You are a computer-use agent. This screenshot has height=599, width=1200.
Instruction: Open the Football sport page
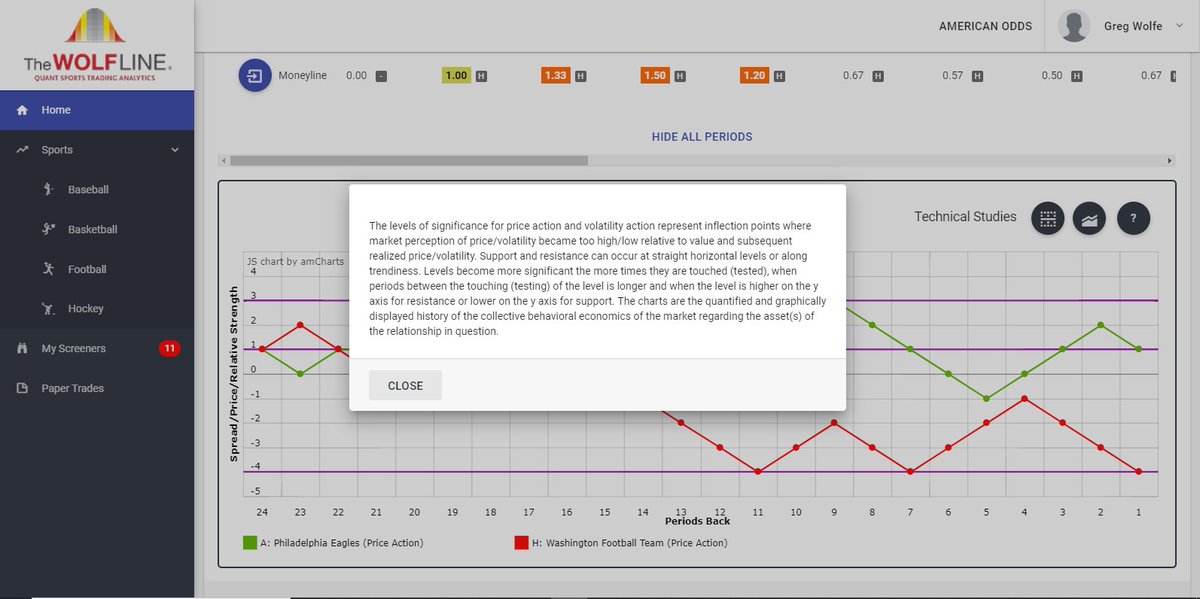(x=87, y=269)
